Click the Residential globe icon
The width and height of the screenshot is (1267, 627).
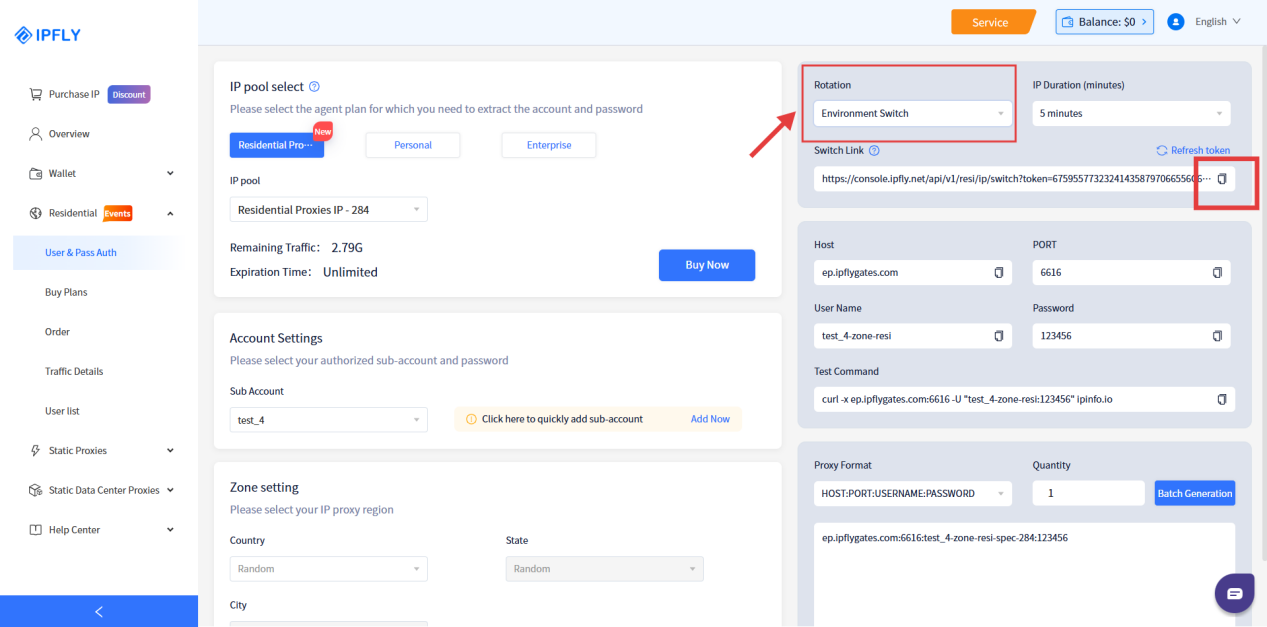click(35, 213)
